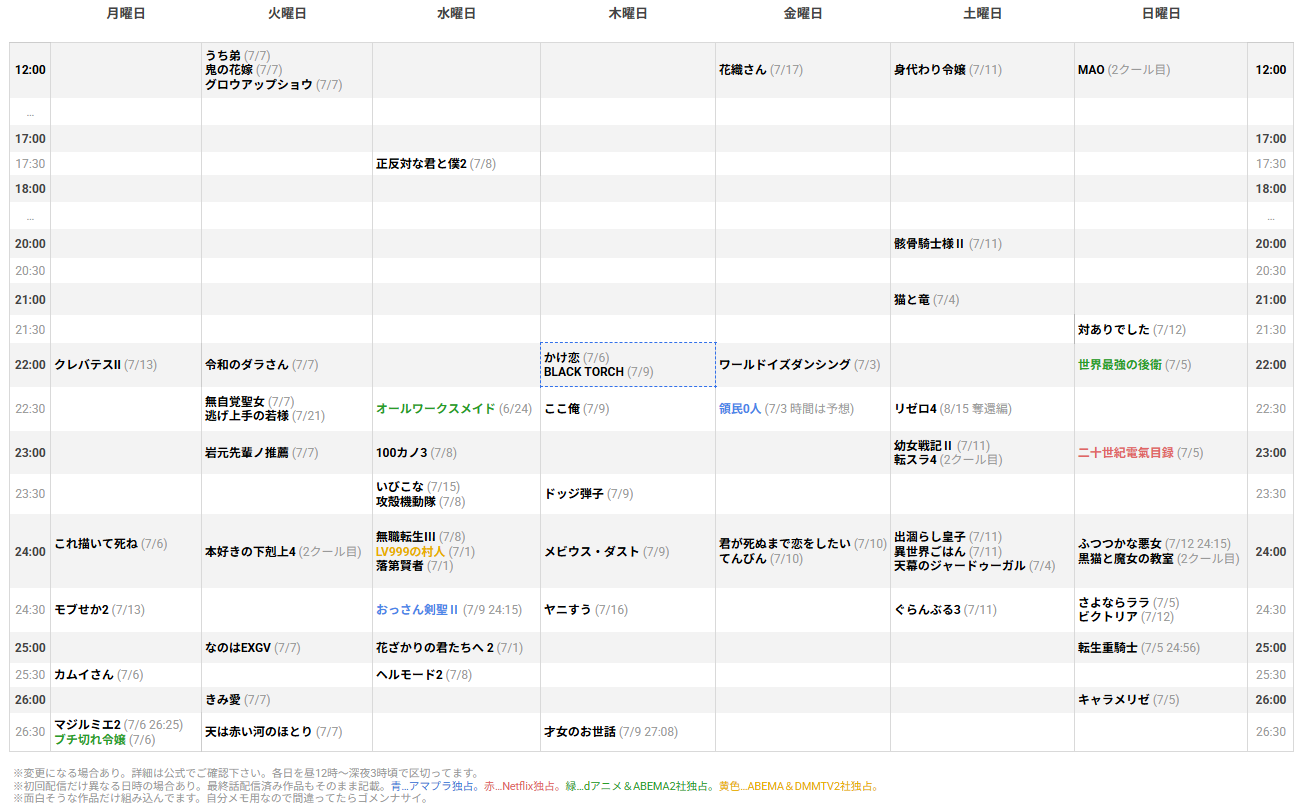Click かけ恋 in the Thursday cell
This screenshot has height=812, width=1300.
[562, 358]
